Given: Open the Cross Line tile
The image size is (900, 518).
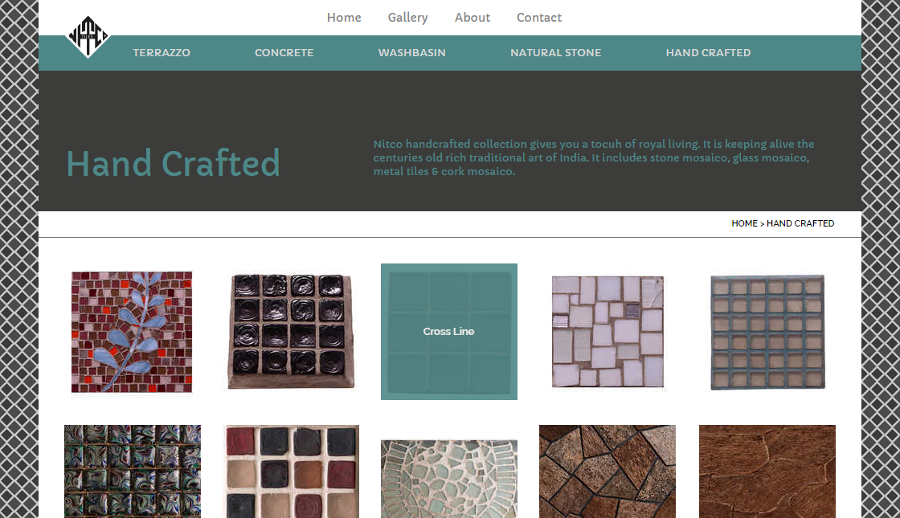Looking at the screenshot, I should pos(449,331).
